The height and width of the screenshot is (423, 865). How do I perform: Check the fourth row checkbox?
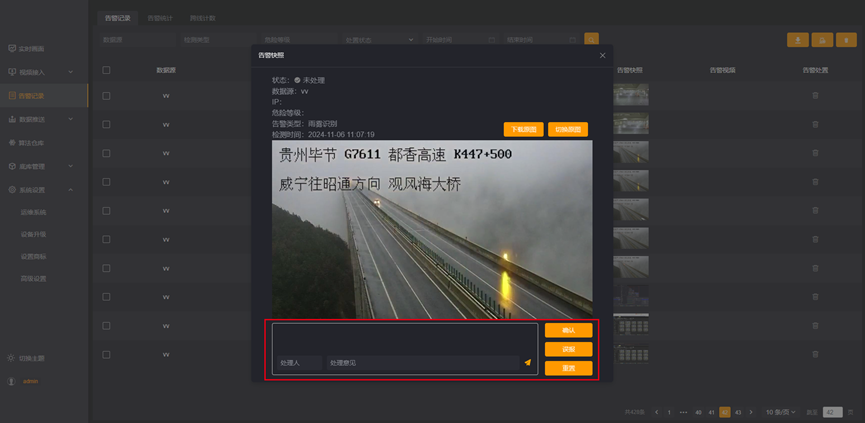106,181
